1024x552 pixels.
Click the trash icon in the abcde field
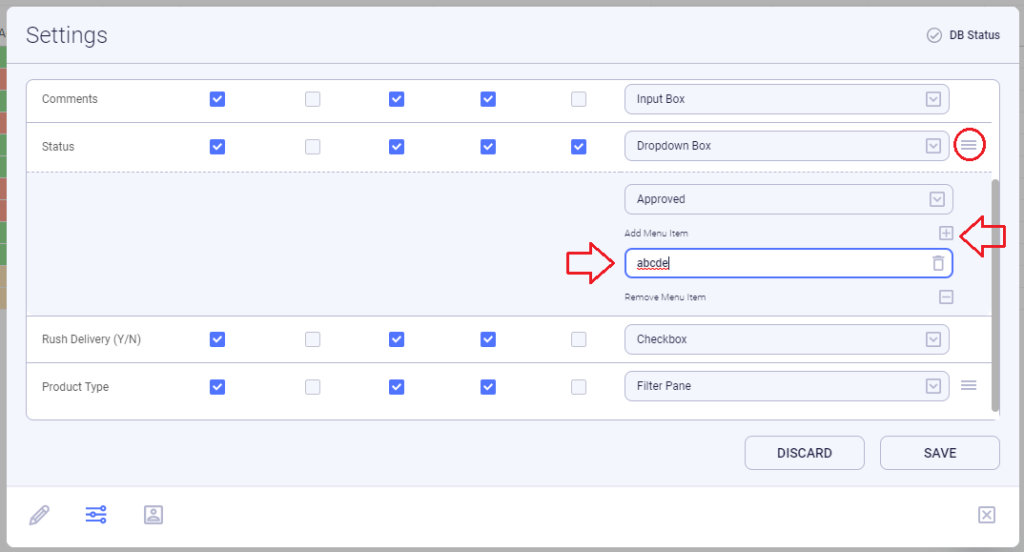pos(938,263)
